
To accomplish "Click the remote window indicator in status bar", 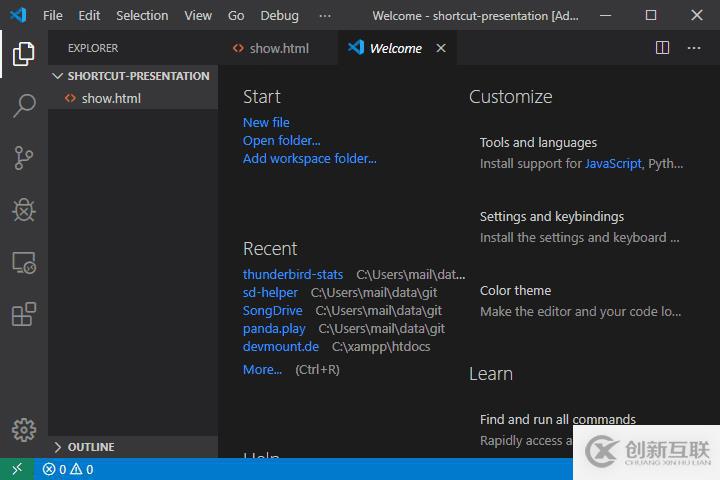I will tap(17, 469).
